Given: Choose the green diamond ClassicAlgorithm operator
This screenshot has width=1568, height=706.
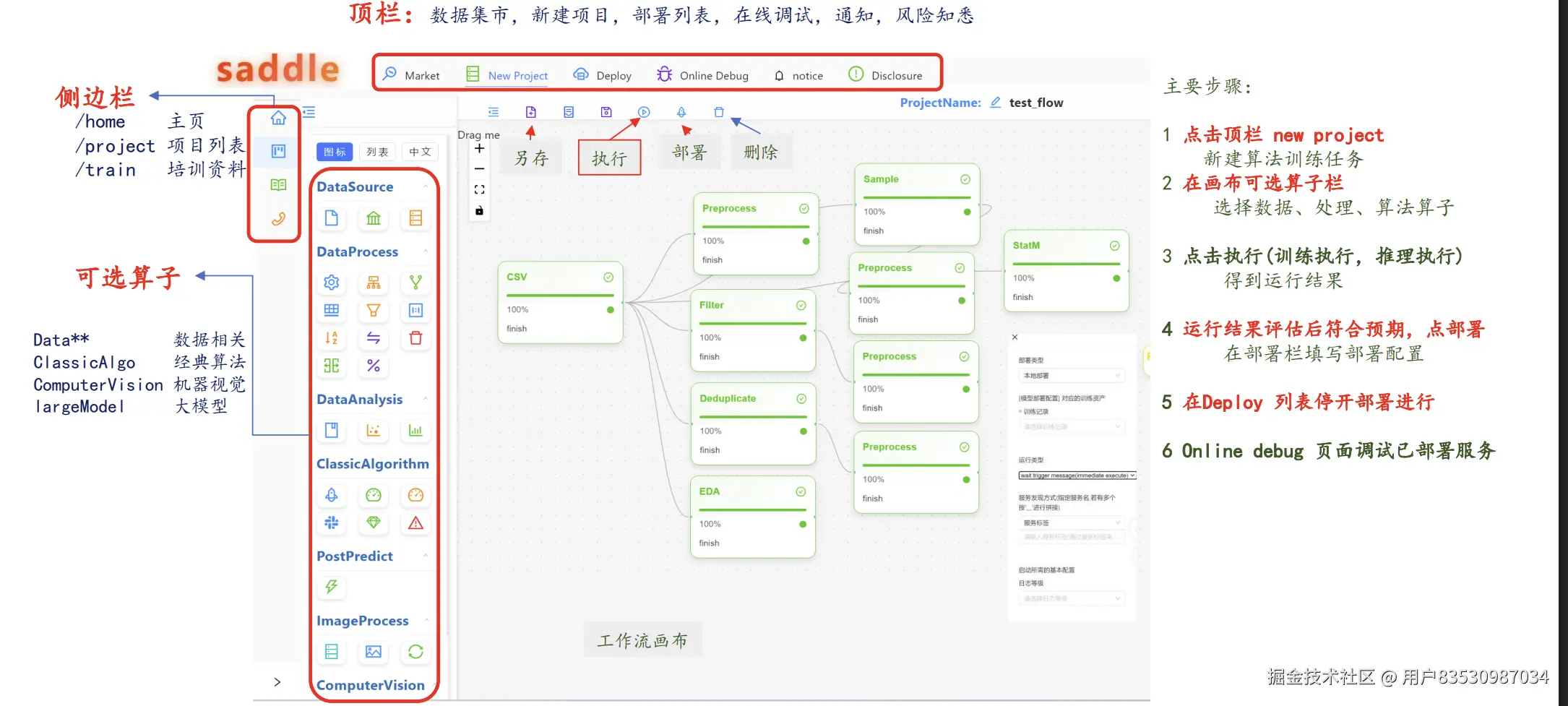Looking at the screenshot, I should coord(374,522).
